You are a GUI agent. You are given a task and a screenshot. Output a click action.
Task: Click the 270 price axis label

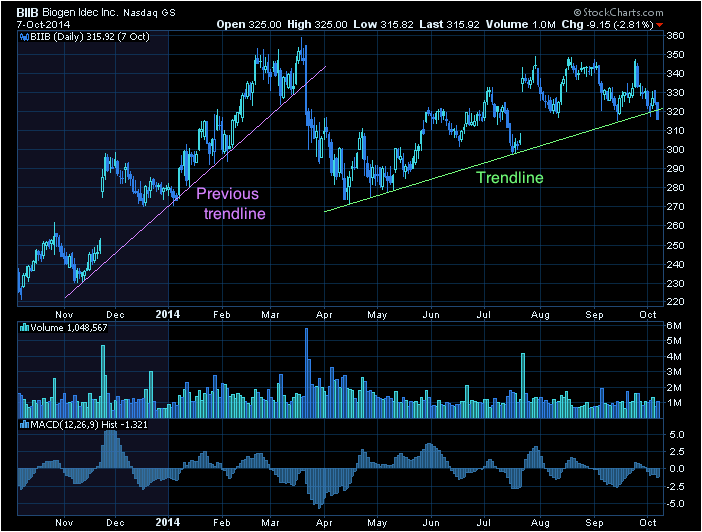(676, 207)
